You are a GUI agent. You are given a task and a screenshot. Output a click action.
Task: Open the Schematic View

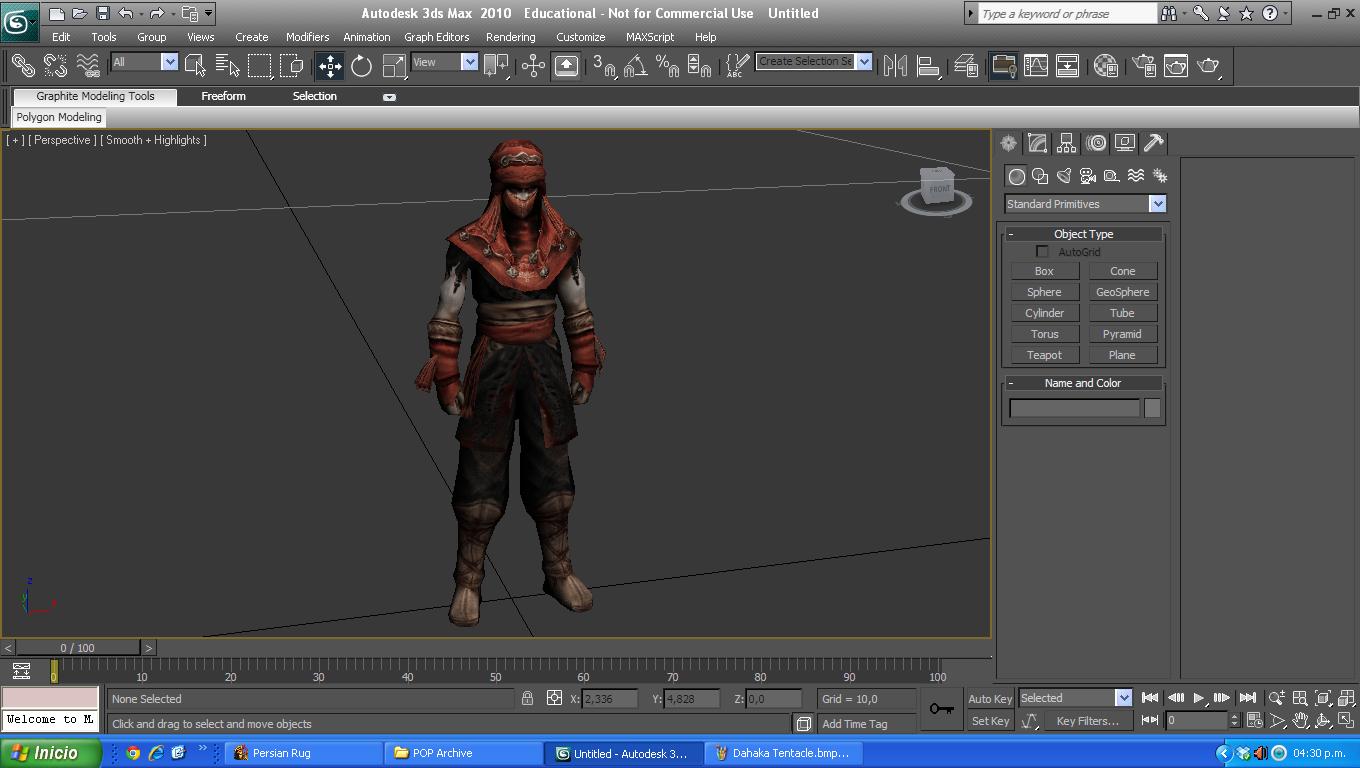click(x=1068, y=66)
